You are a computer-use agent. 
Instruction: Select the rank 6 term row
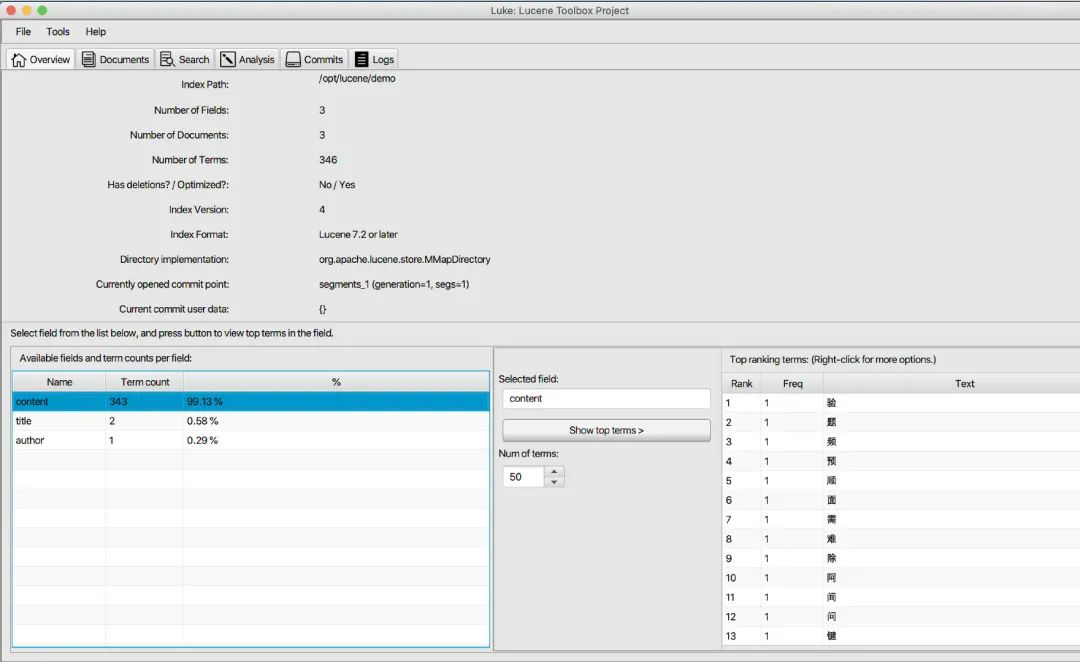[901, 500]
